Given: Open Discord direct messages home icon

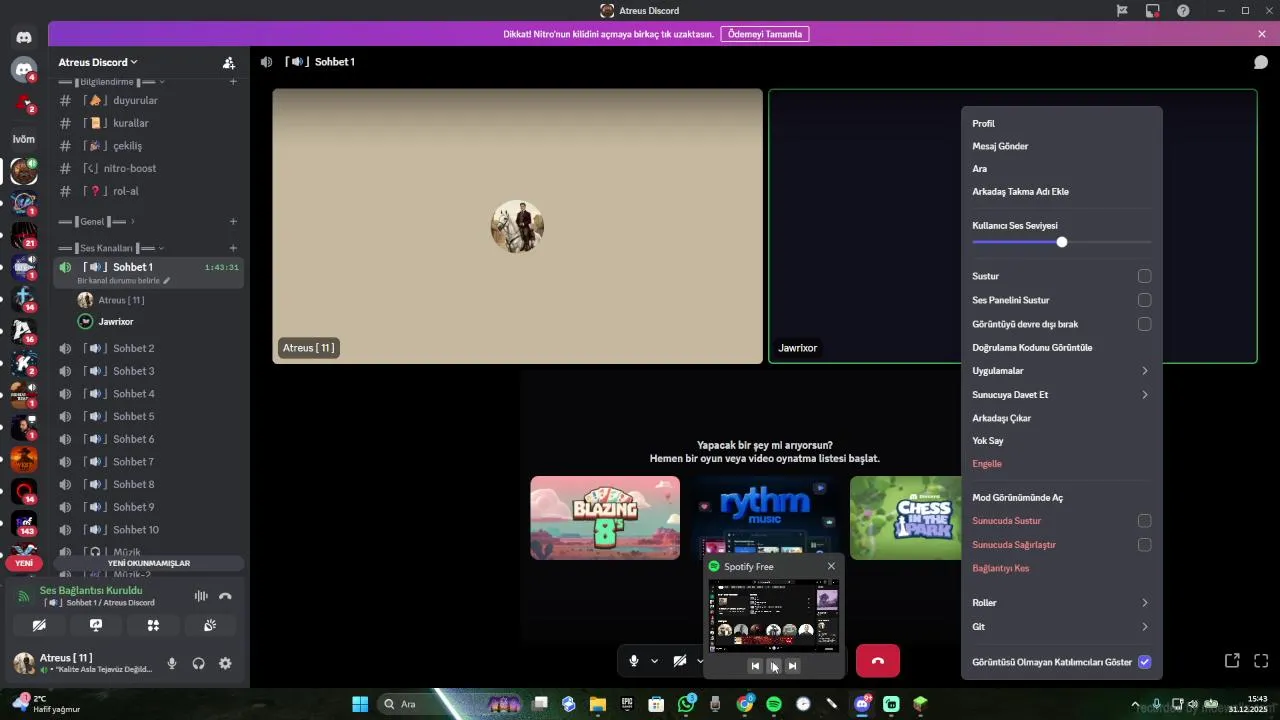Looking at the screenshot, I should click(24, 37).
